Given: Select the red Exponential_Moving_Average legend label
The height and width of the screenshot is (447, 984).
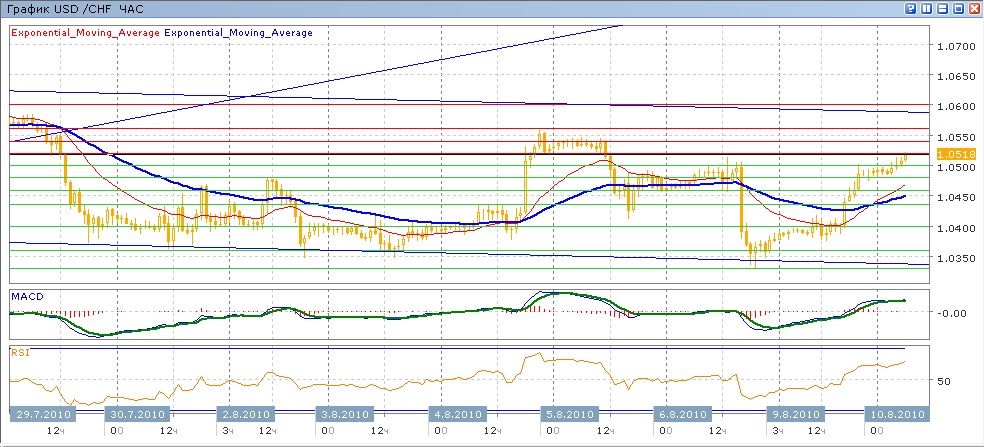Looking at the screenshot, I should click(x=84, y=32).
